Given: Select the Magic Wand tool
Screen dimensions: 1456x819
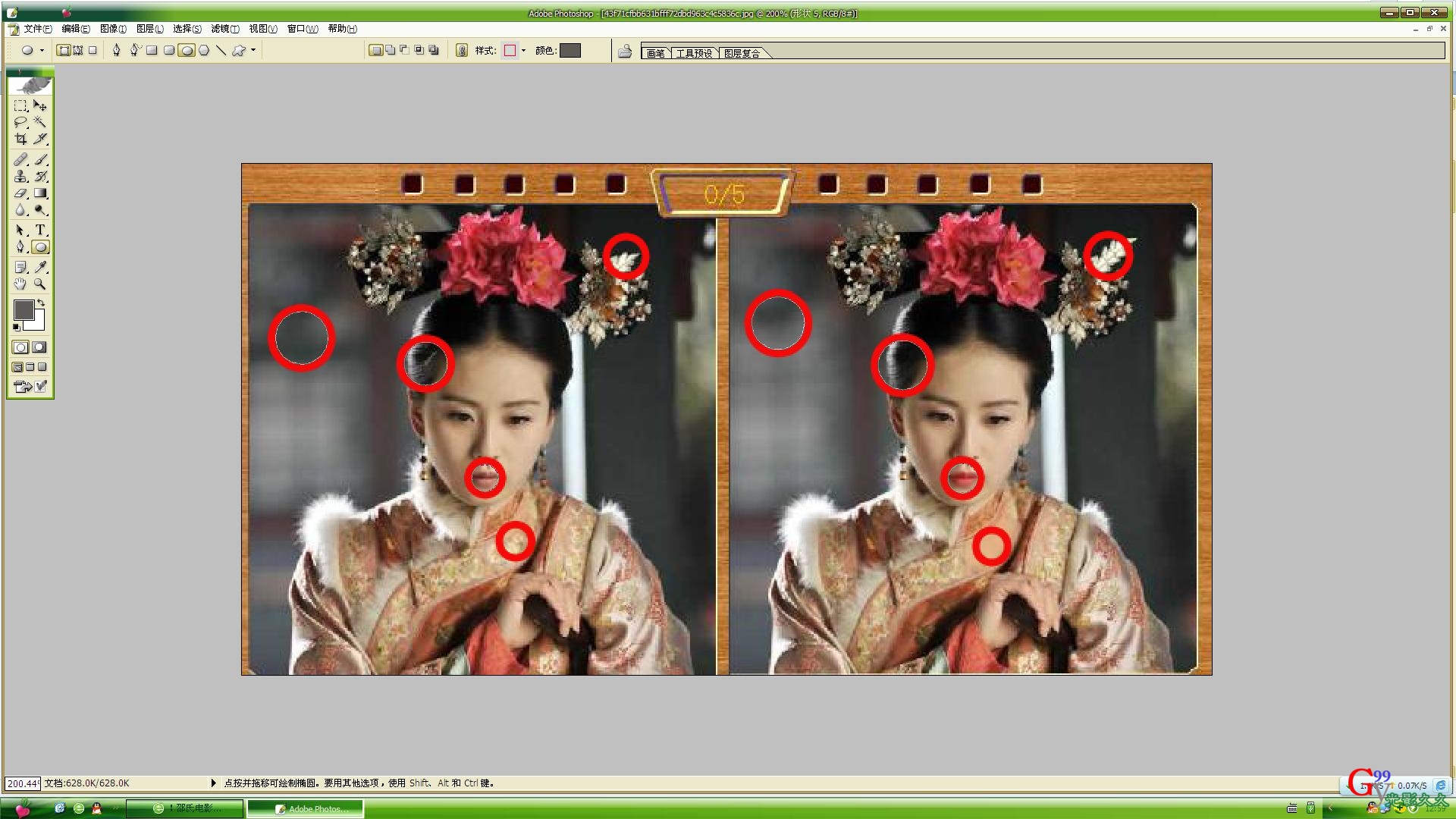Looking at the screenshot, I should pos(40,122).
